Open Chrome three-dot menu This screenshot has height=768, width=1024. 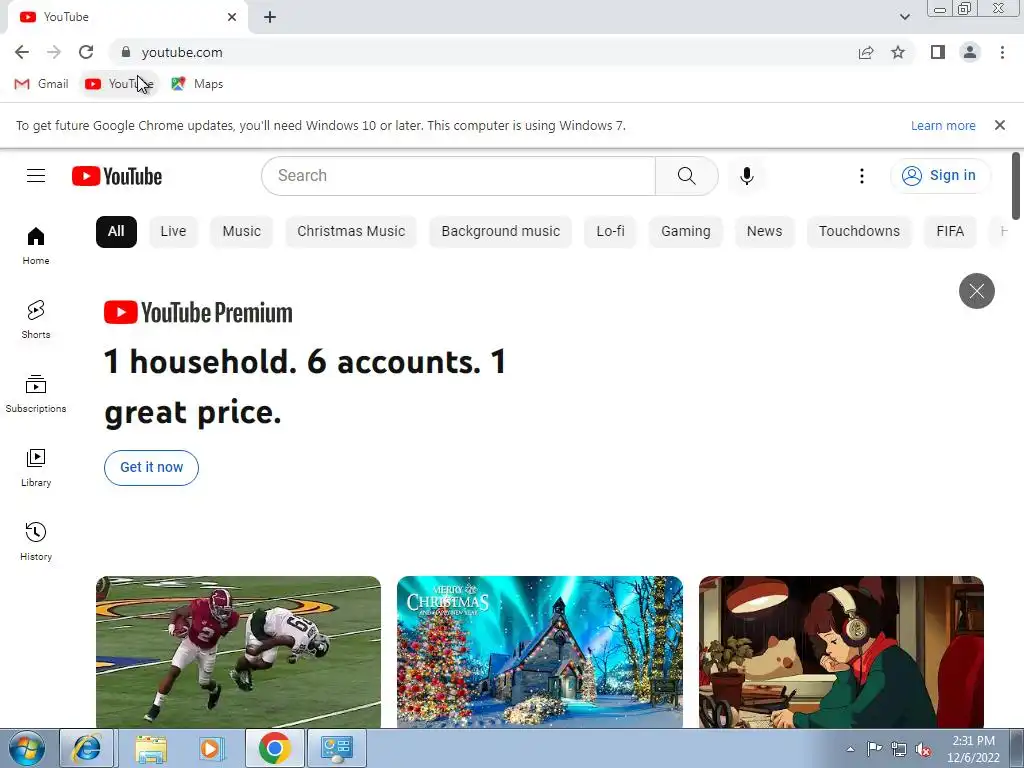[x=1002, y=52]
